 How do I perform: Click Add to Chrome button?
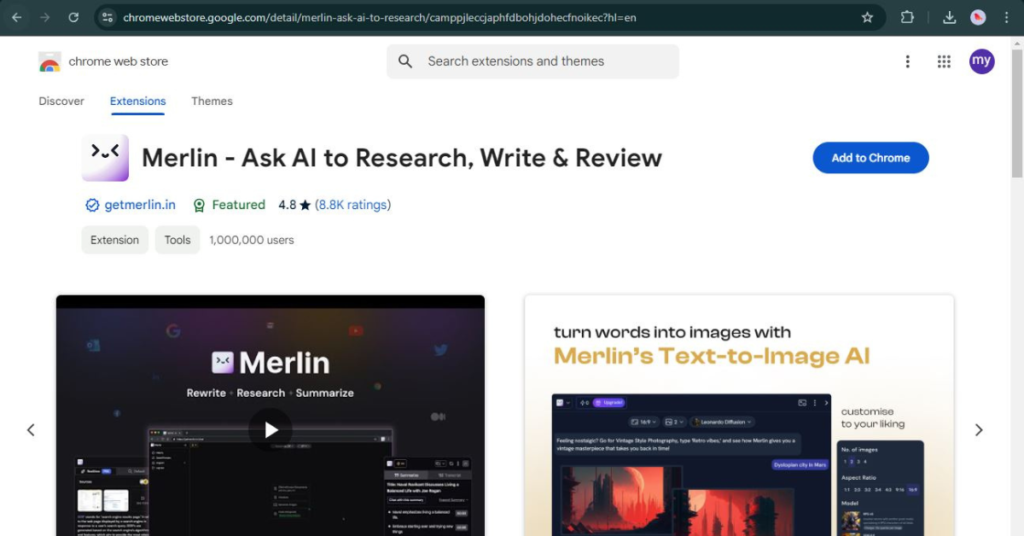[871, 158]
